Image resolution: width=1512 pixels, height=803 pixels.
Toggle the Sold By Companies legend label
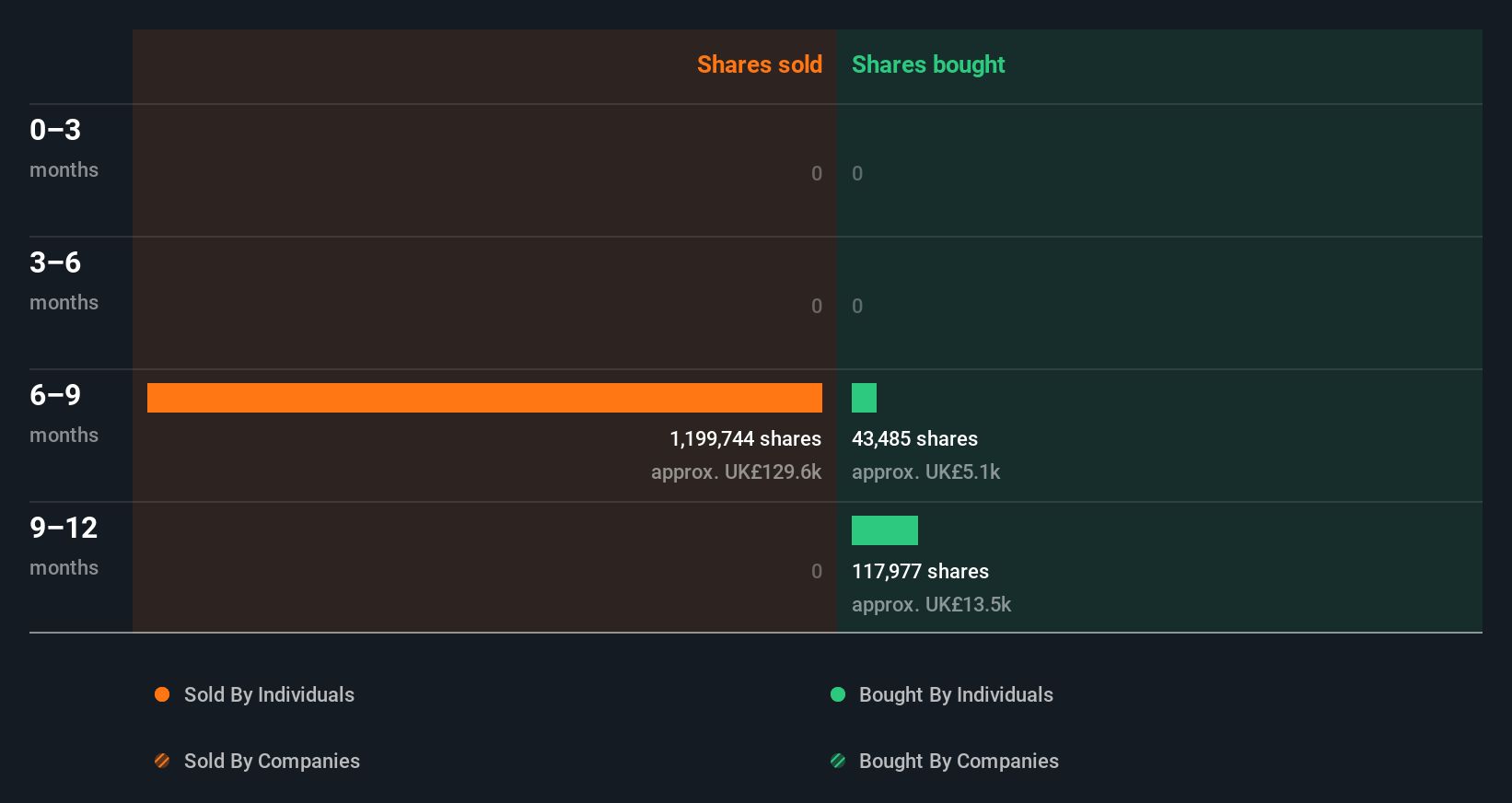pos(272,761)
